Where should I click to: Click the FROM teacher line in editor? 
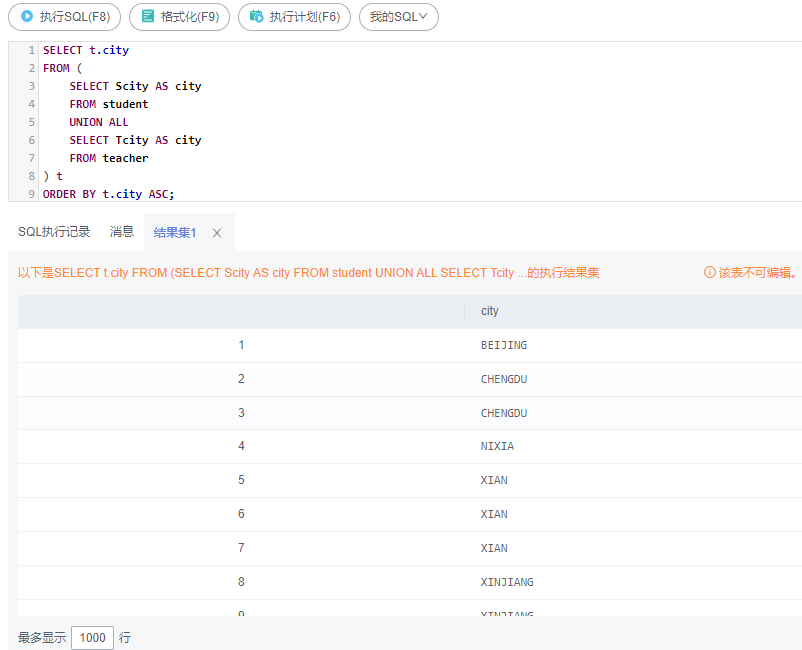(x=109, y=159)
